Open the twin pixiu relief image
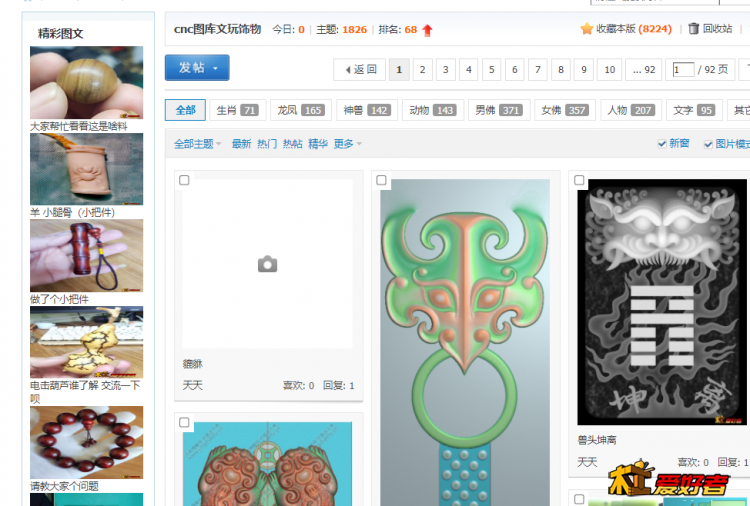 click(x=267, y=463)
